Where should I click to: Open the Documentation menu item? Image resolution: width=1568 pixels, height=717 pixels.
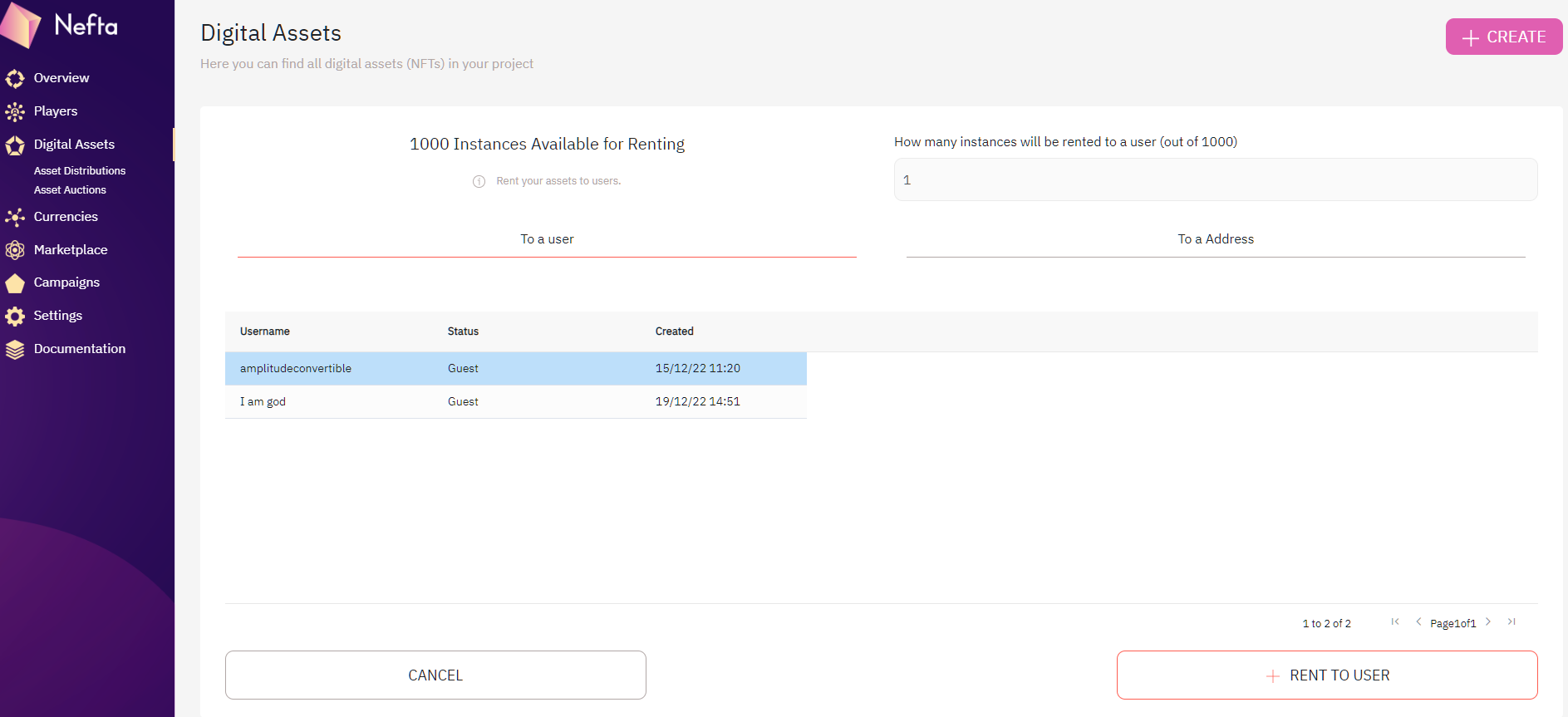pos(80,349)
